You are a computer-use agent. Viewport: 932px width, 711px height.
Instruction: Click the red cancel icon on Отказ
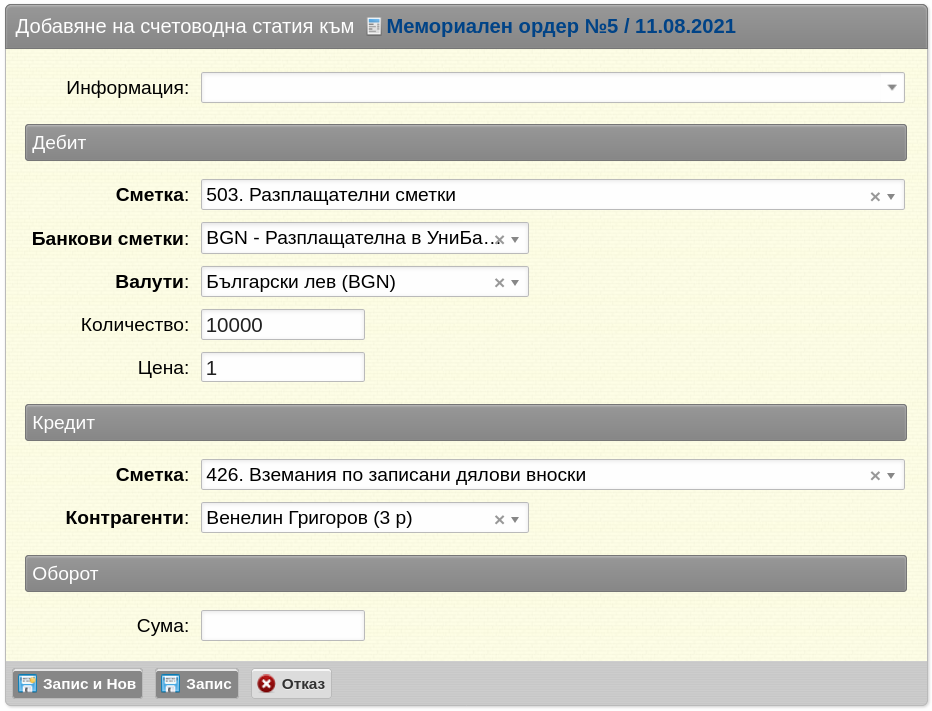[x=266, y=684]
